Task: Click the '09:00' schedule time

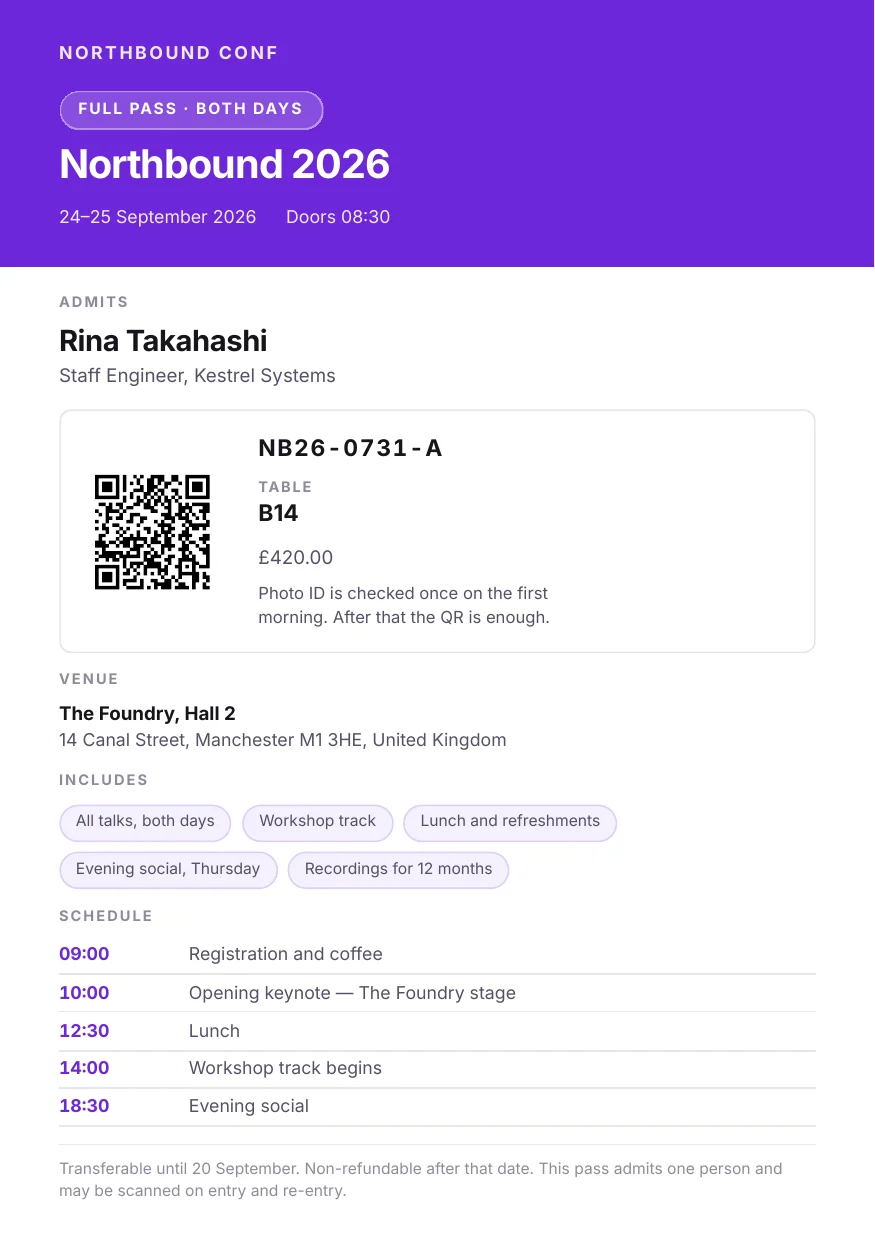Action: tap(84, 954)
